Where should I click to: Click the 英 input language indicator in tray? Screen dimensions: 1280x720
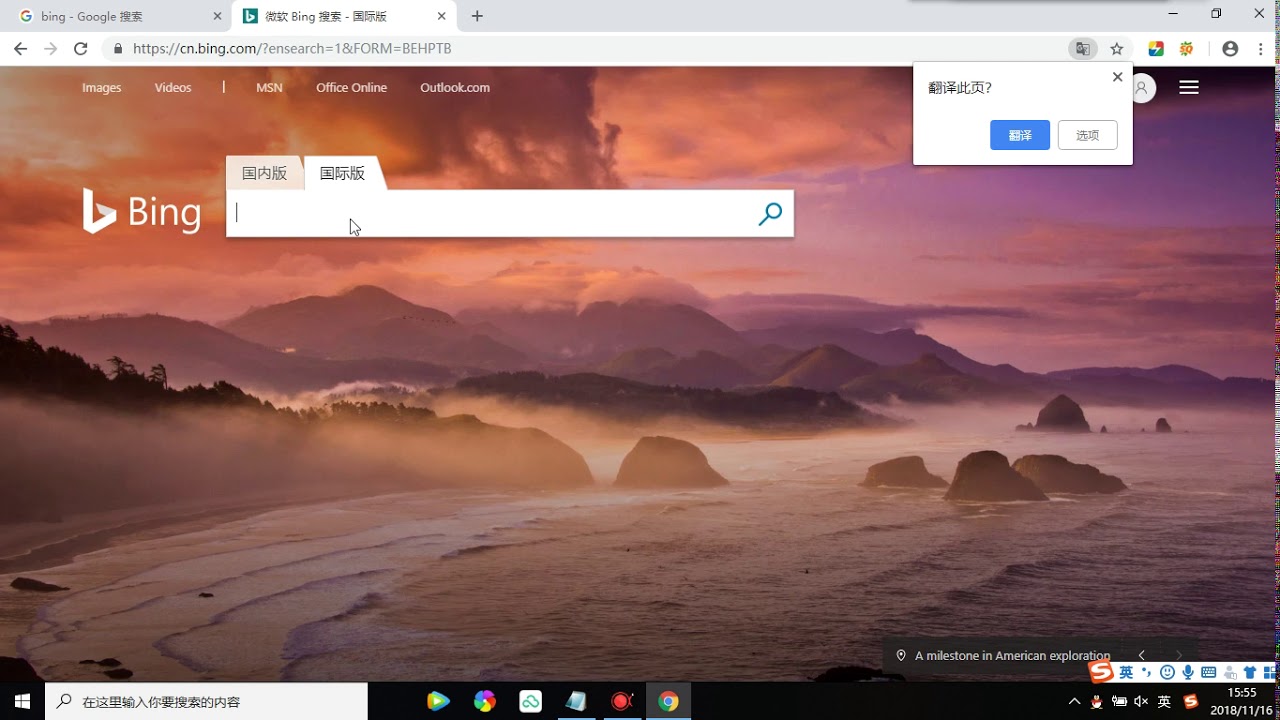[x=1164, y=702]
